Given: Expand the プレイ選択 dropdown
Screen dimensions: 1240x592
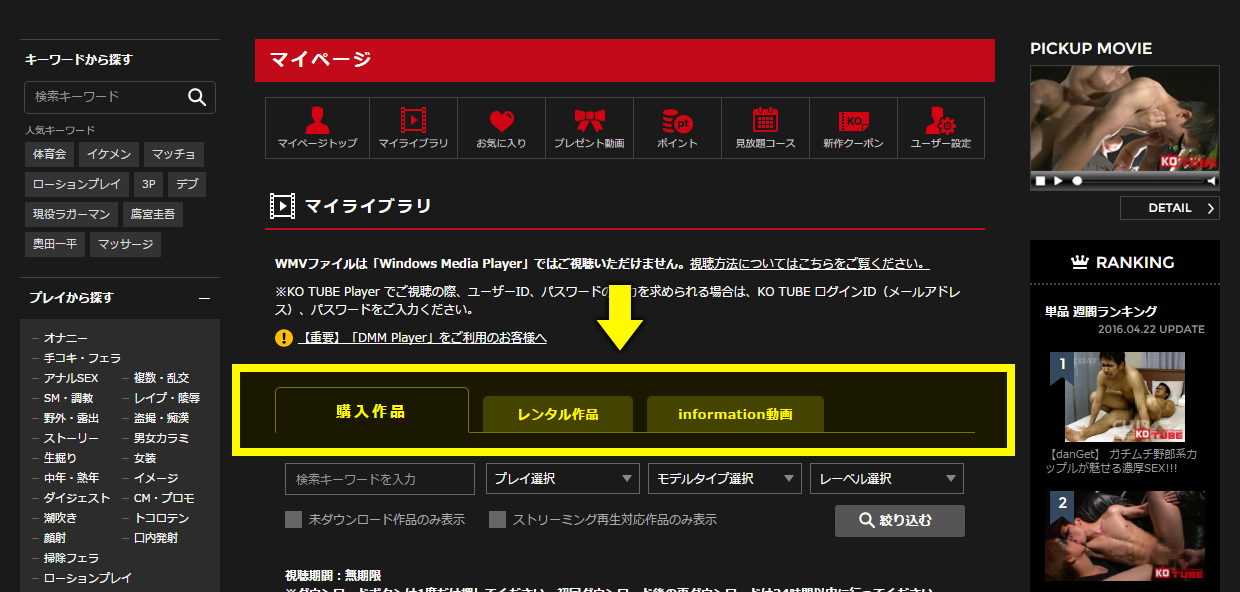Looking at the screenshot, I should (563, 479).
